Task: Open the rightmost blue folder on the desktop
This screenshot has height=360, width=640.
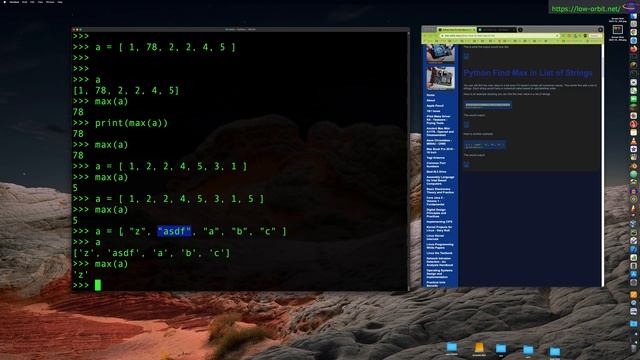Action: pos(555,351)
